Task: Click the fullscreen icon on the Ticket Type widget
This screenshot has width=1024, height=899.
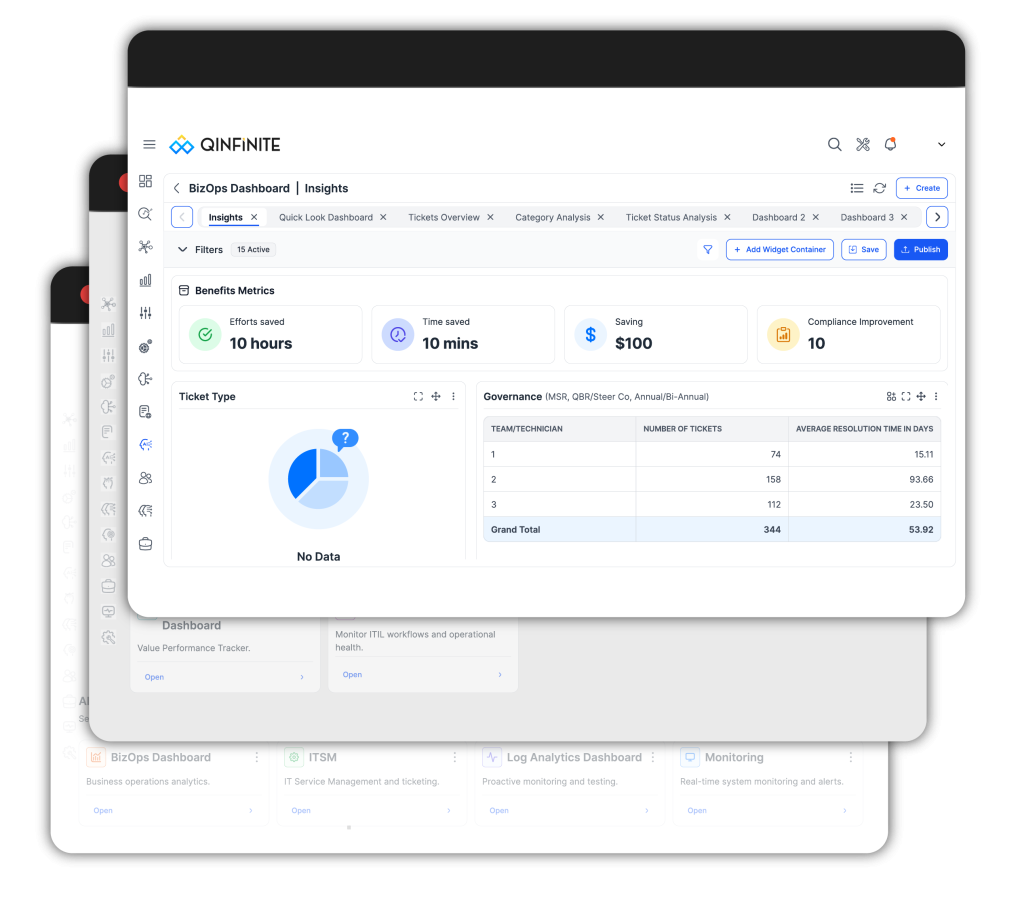Action: point(418,396)
